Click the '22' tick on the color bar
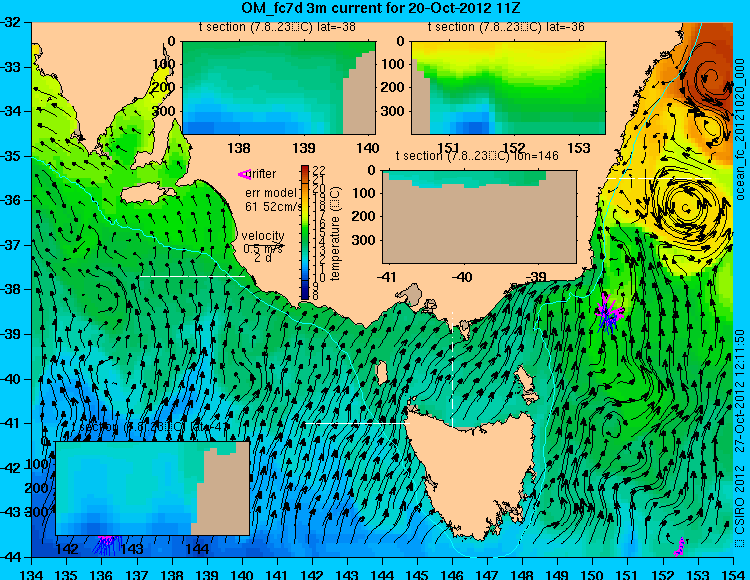This screenshot has height=580, width=750. click(x=319, y=170)
